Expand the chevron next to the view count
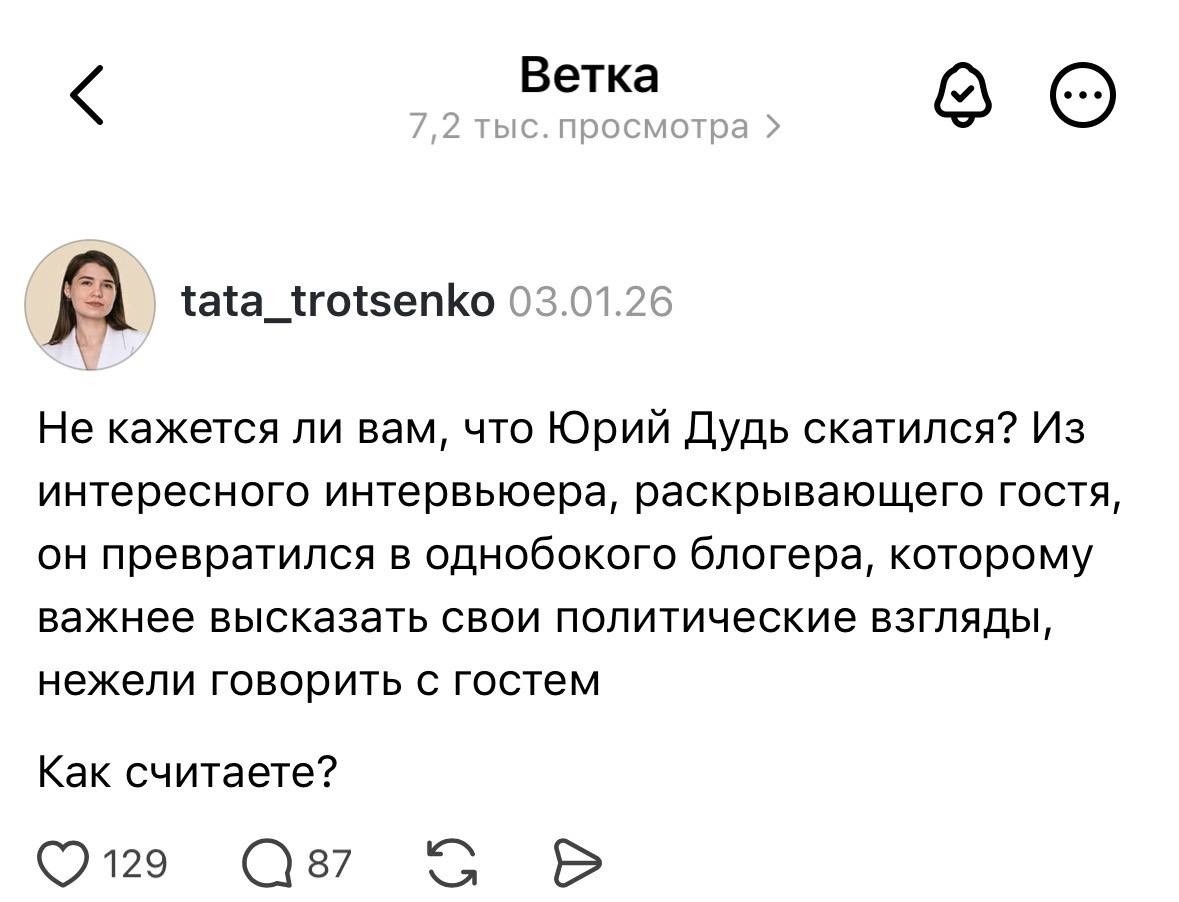1179x902 pixels. point(773,125)
